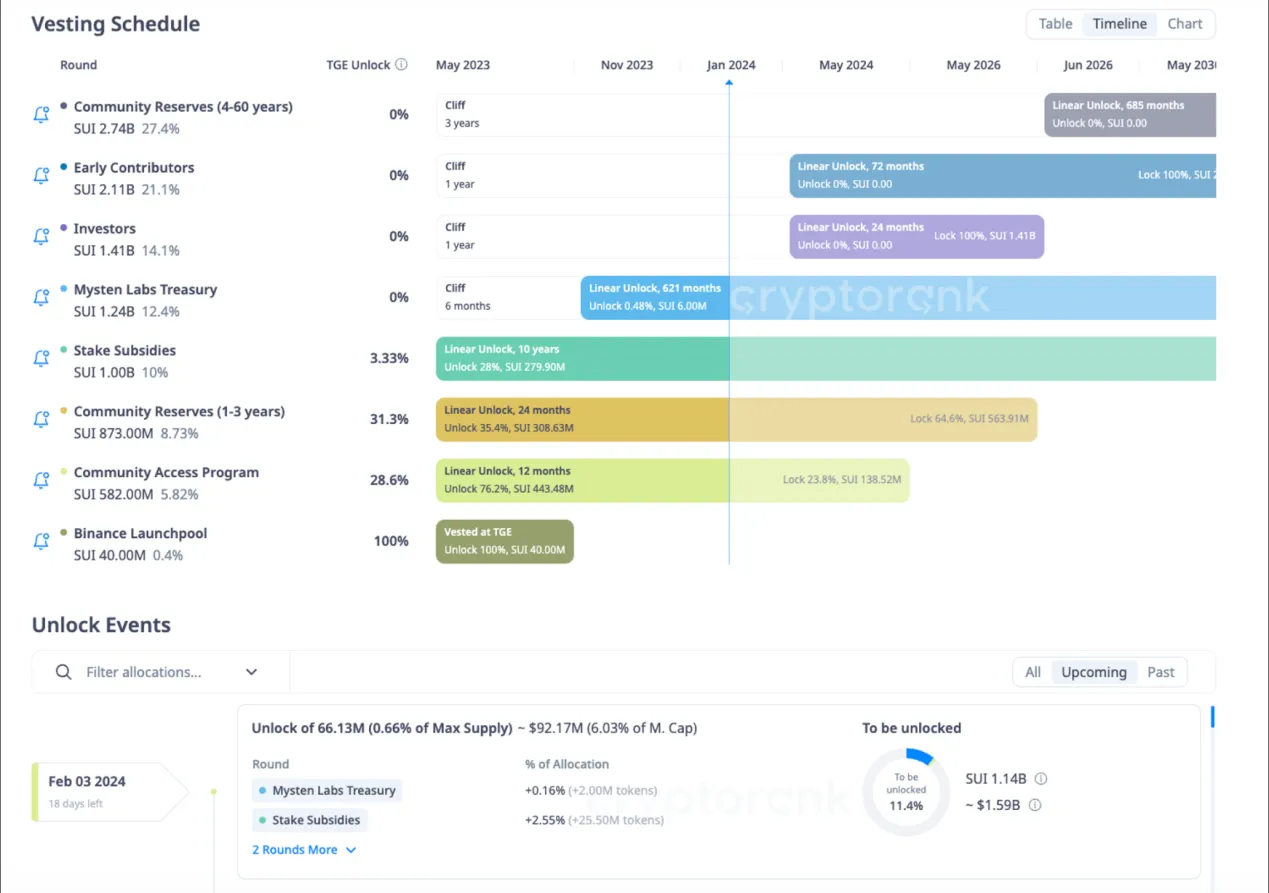This screenshot has height=893, width=1269.
Task: Click the bell icon for Binance Launchpool
Action: (x=41, y=542)
